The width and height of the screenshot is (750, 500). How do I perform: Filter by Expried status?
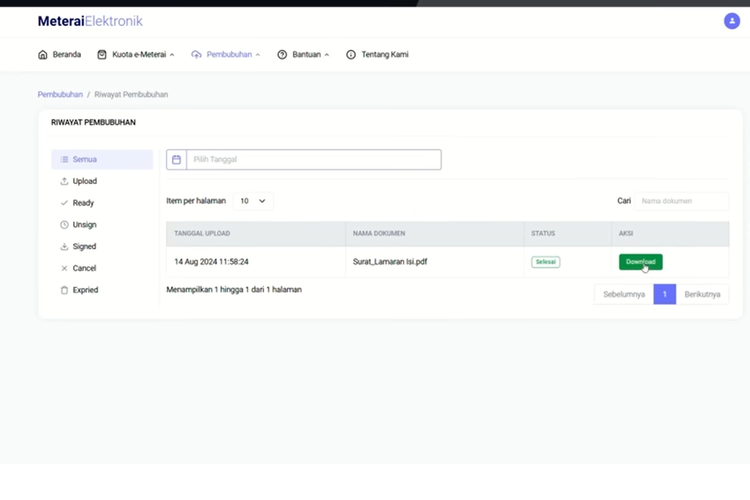(85, 290)
